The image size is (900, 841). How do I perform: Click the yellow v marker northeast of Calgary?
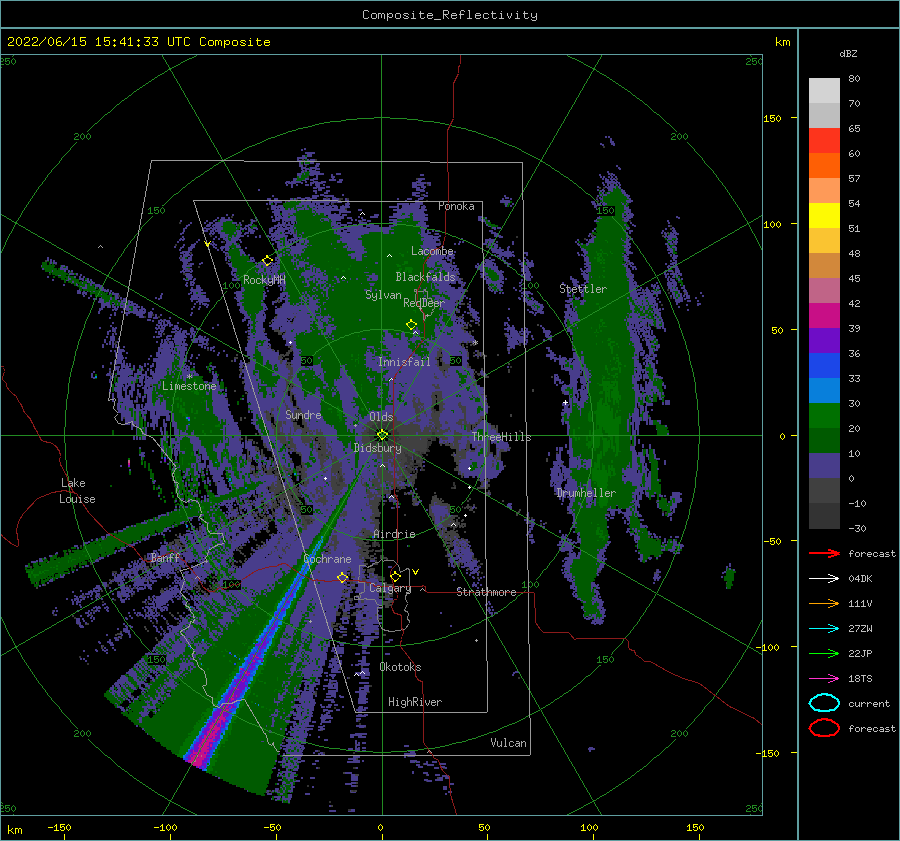pos(415,572)
